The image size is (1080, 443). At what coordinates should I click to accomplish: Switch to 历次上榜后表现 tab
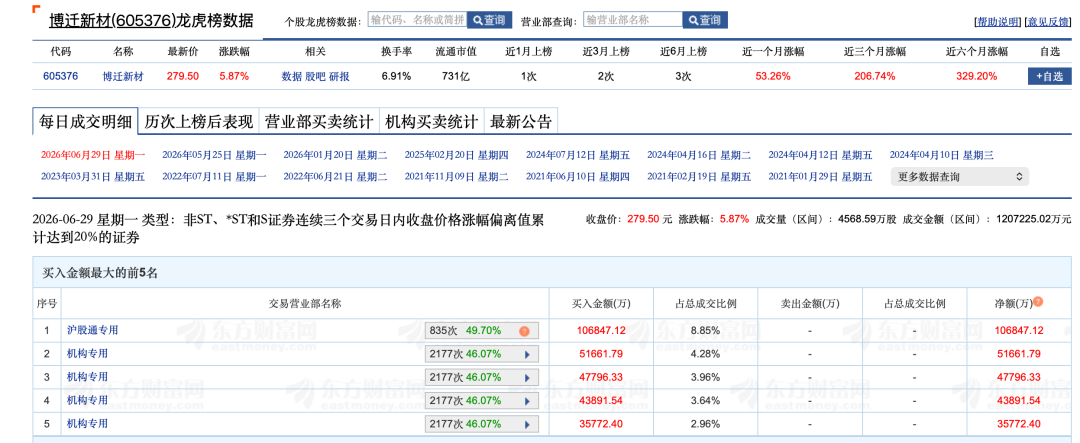click(x=198, y=122)
